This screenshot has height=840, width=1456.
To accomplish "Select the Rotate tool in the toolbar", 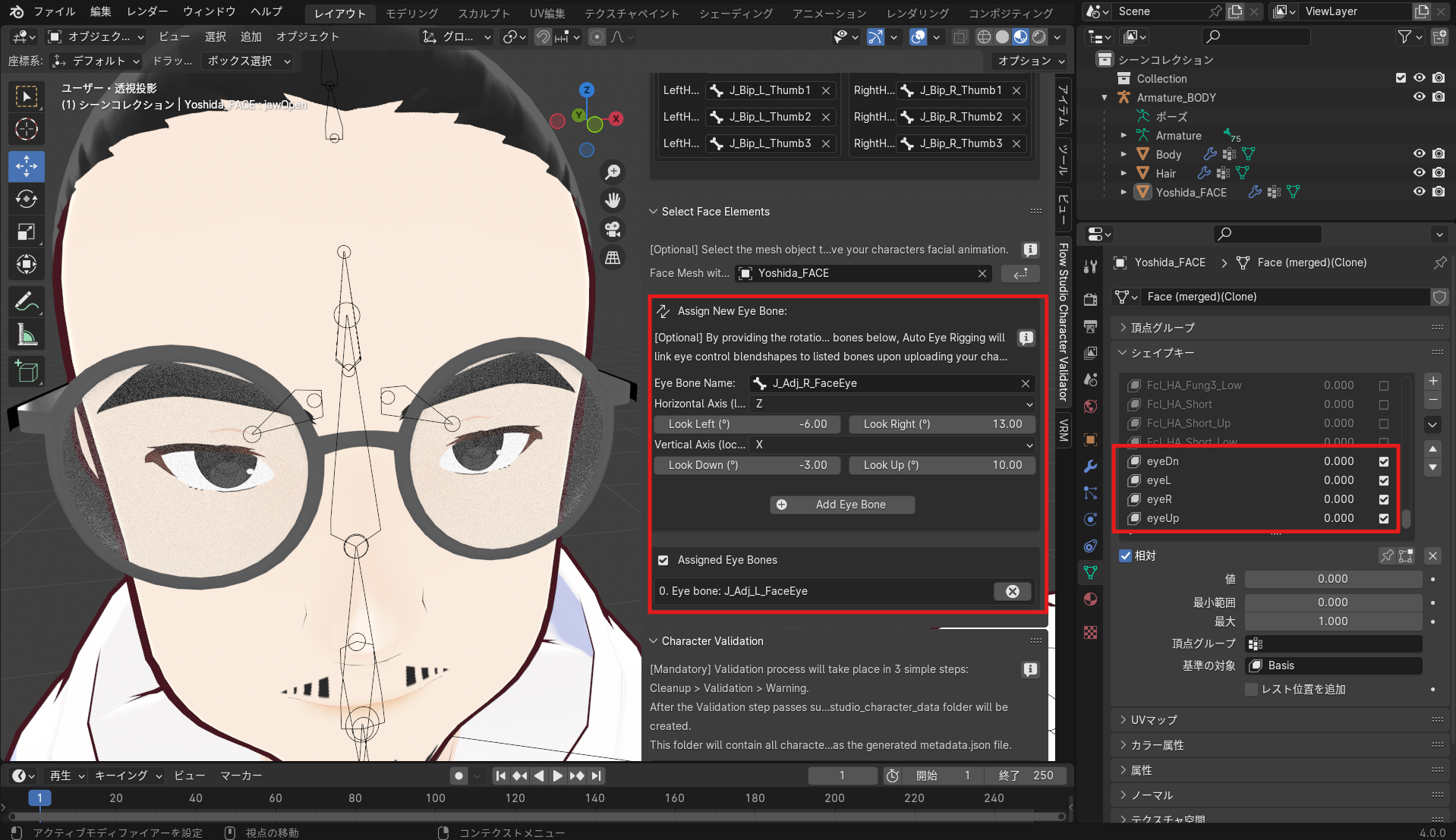I will (x=27, y=200).
